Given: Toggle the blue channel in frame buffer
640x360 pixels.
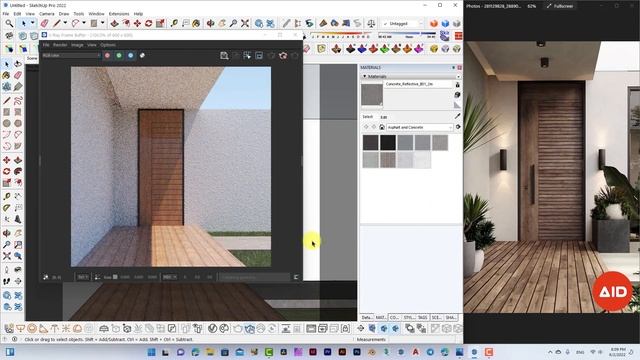Looking at the screenshot, I should click(x=131, y=56).
